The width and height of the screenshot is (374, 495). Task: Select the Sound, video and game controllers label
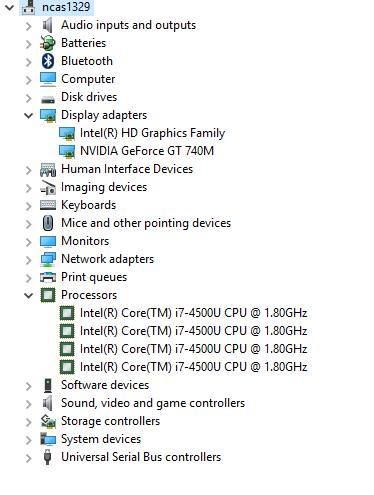(153, 403)
